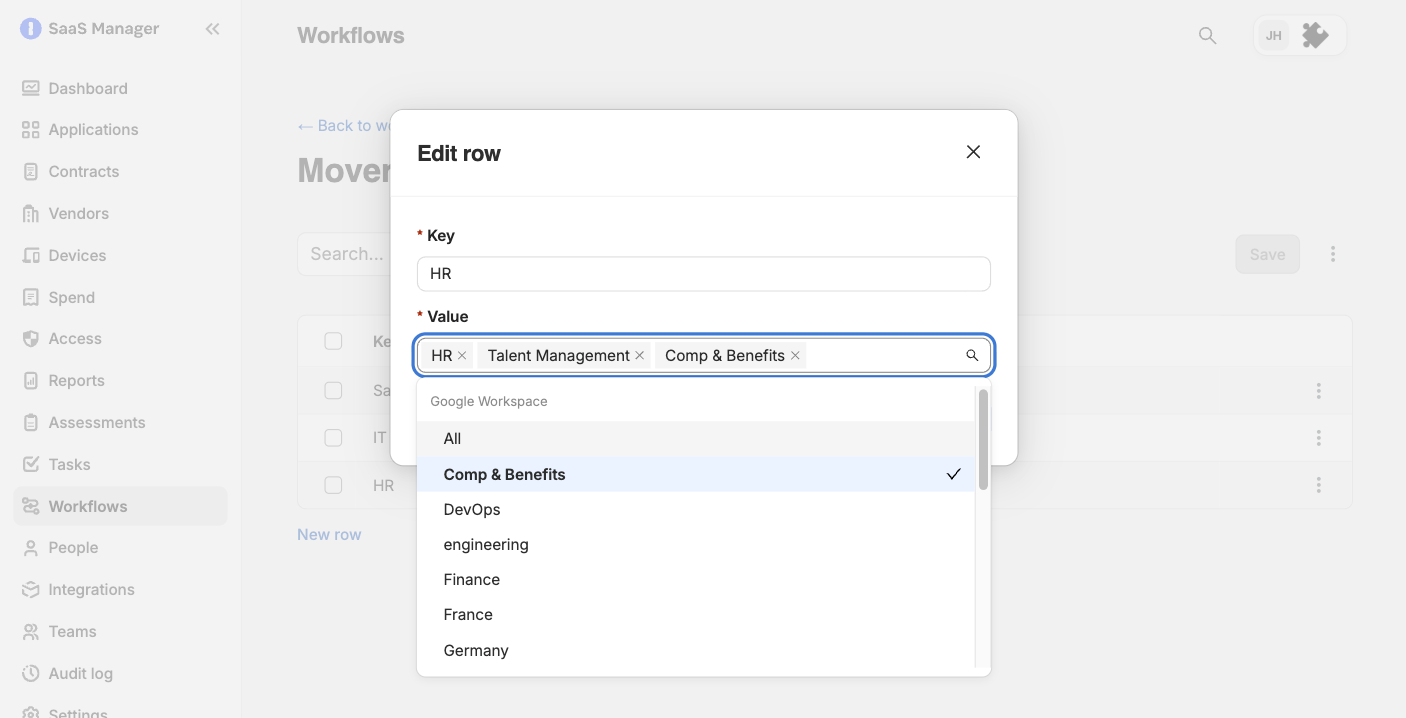This screenshot has height=718, width=1406.
Task: Click the Talent Management tag text
Action: pos(558,356)
